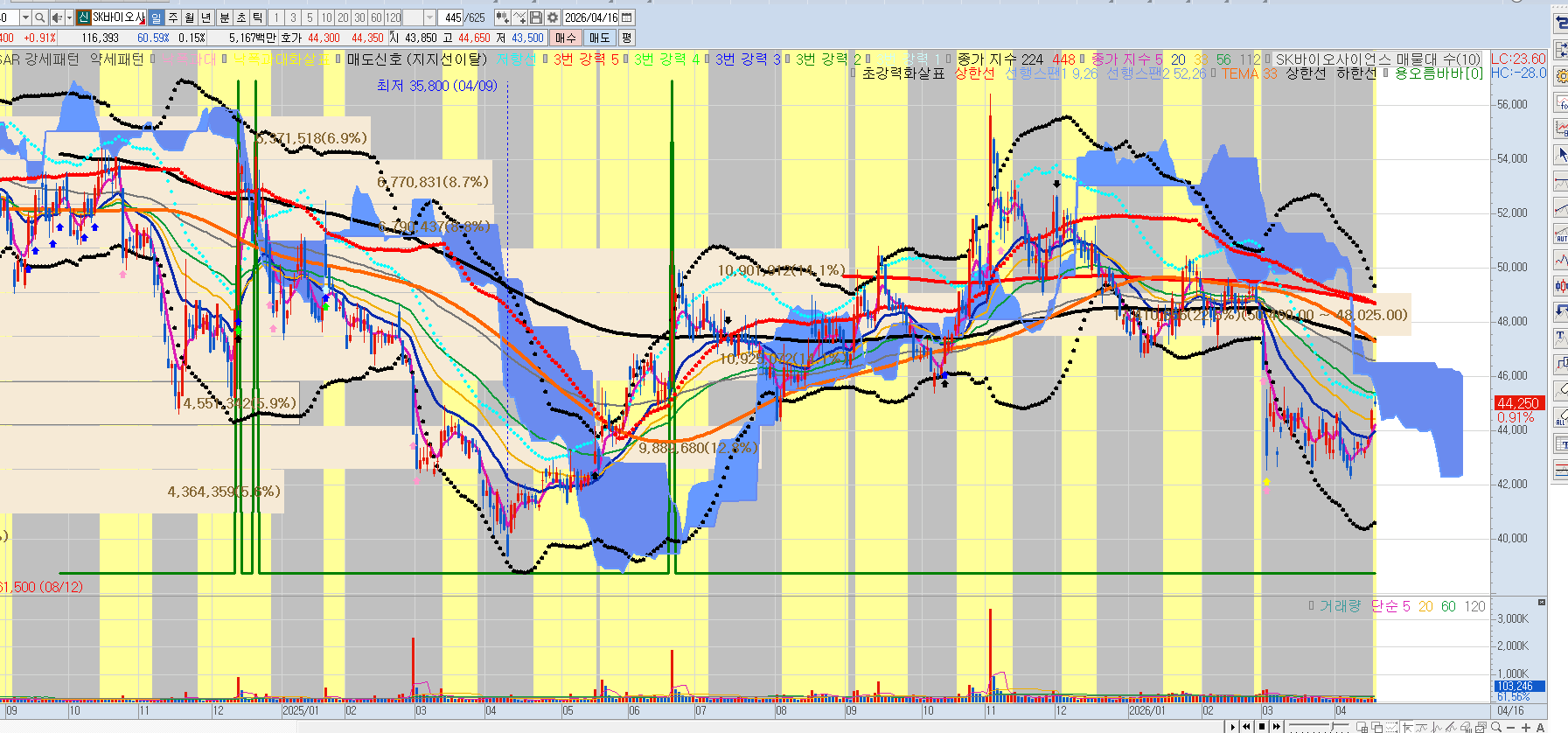
Task: Choose the 120 interval preset
Action: pos(394,17)
